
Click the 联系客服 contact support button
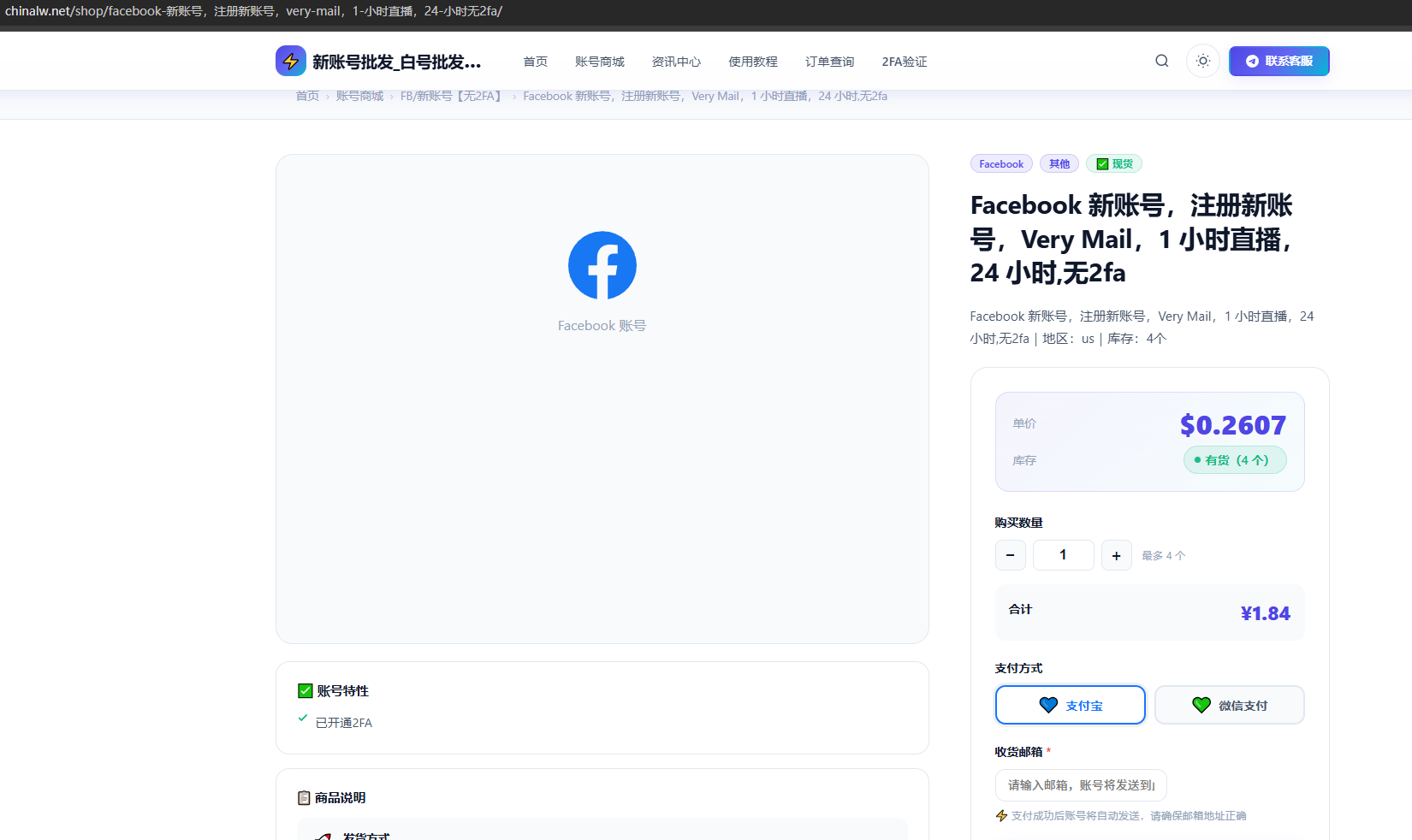point(1279,61)
